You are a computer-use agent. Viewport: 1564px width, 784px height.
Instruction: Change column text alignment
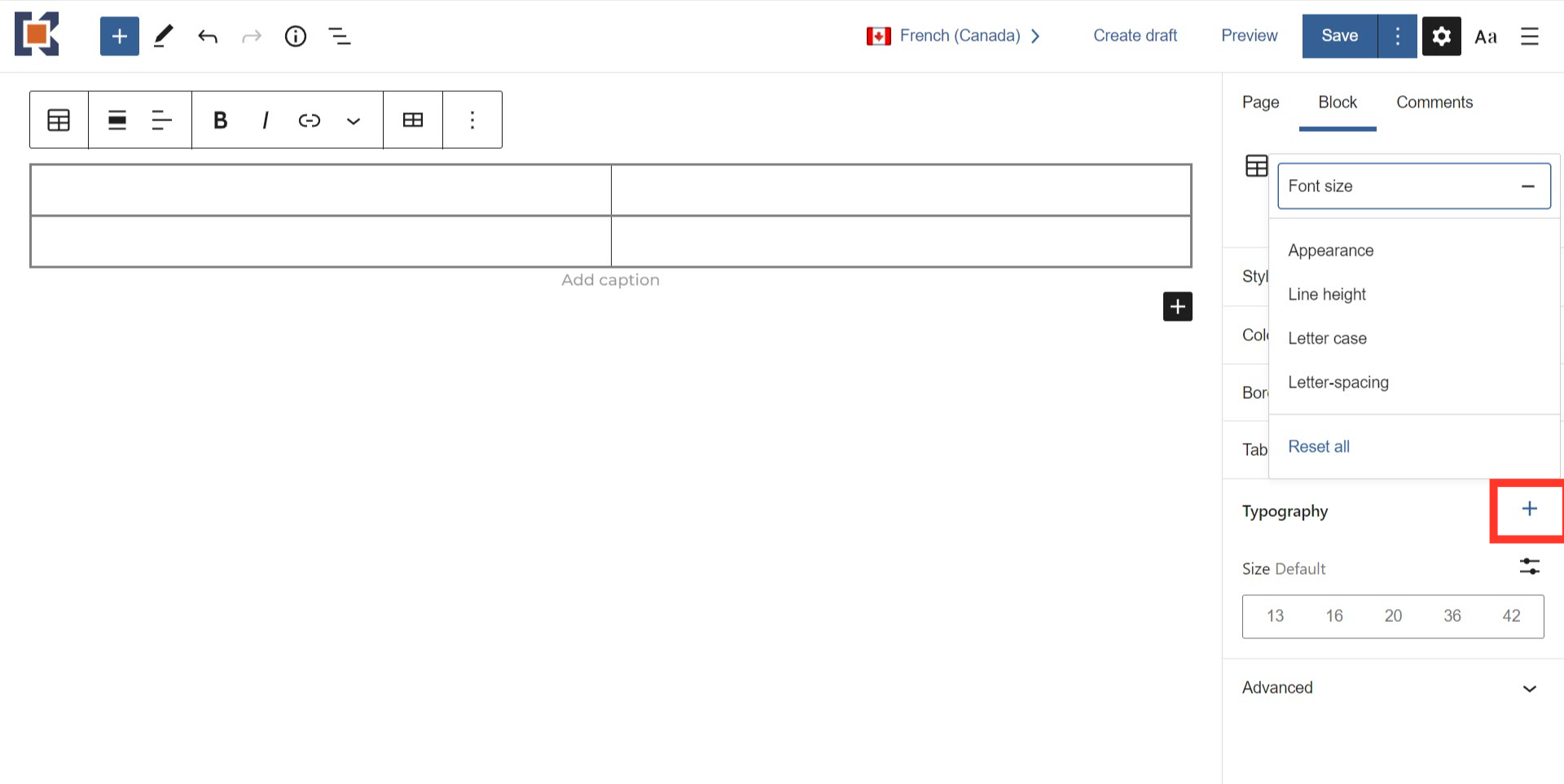click(162, 120)
